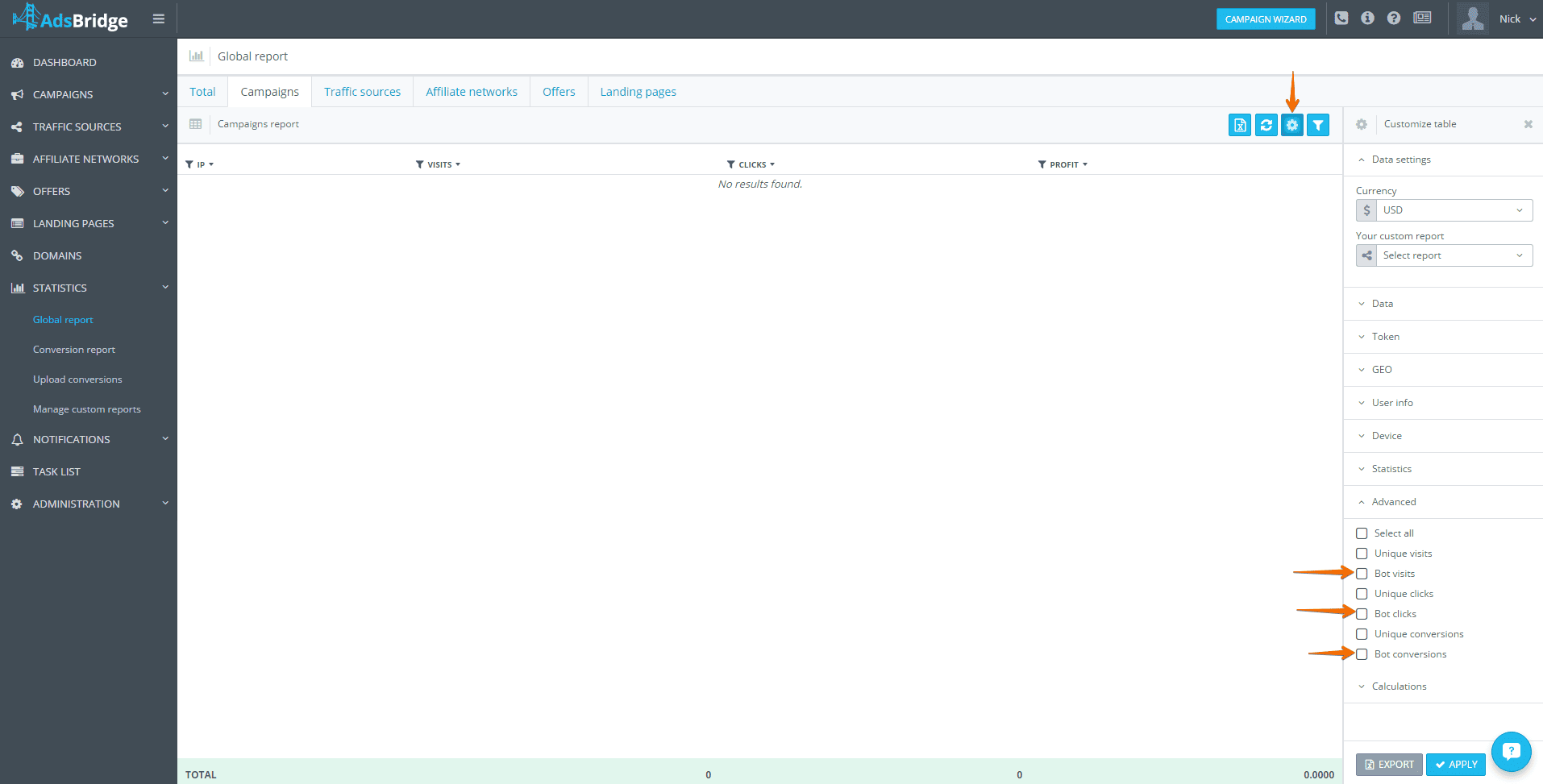Open the news feed icon in header
The height and width of the screenshot is (784, 1543).
click(x=1422, y=18)
